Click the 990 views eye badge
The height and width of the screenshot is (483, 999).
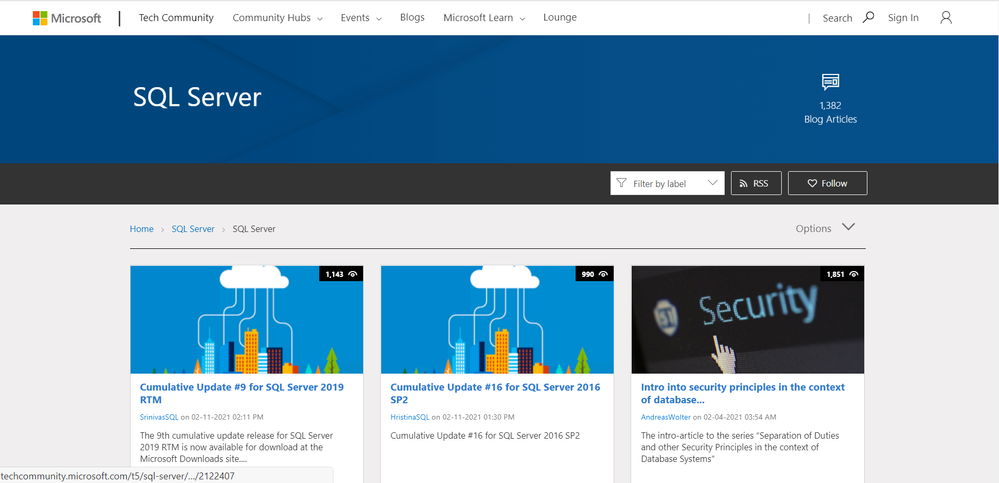tap(595, 274)
